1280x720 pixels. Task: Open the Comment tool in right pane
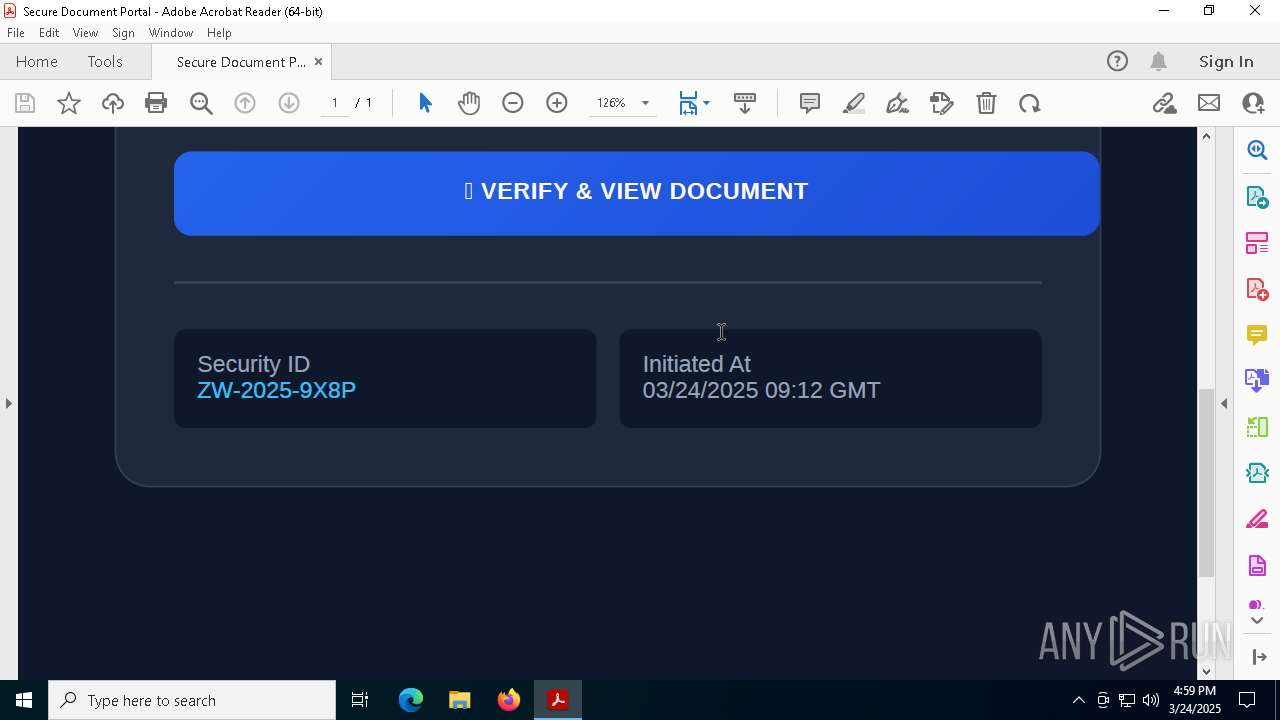pos(1257,335)
